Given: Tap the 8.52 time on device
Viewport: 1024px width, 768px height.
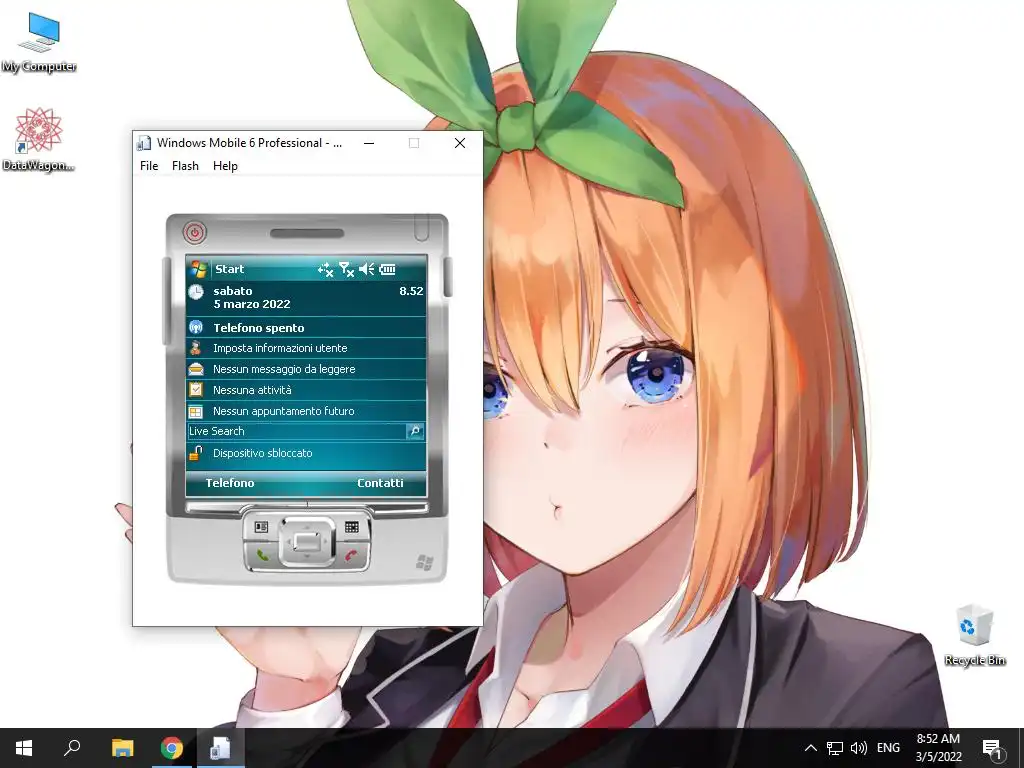Looking at the screenshot, I should [x=411, y=291].
